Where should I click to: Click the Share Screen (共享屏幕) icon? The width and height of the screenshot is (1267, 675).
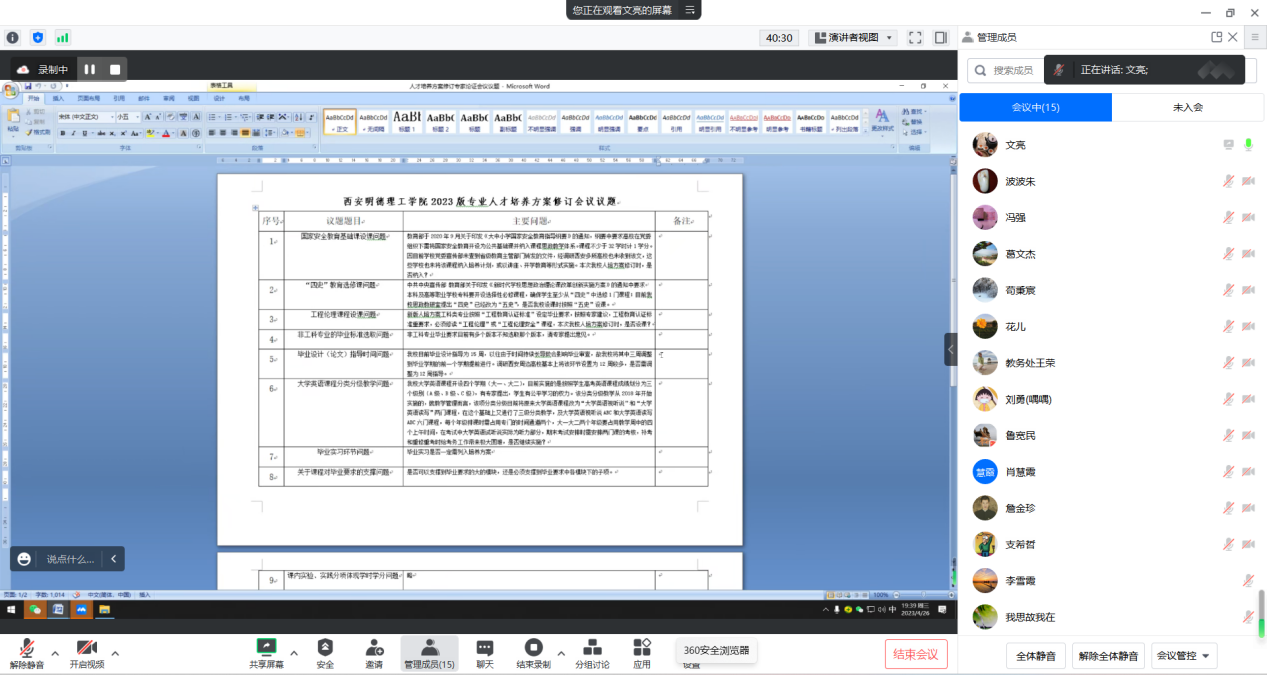[x=266, y=647]
